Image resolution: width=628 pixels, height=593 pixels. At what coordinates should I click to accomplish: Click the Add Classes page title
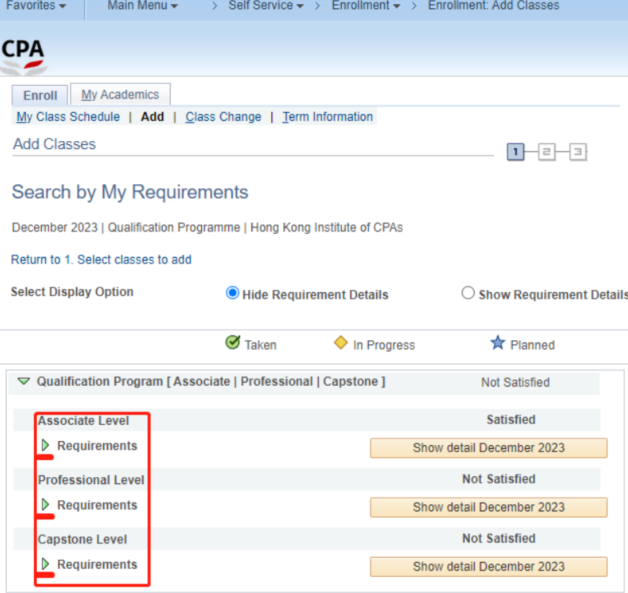(54, 144)
